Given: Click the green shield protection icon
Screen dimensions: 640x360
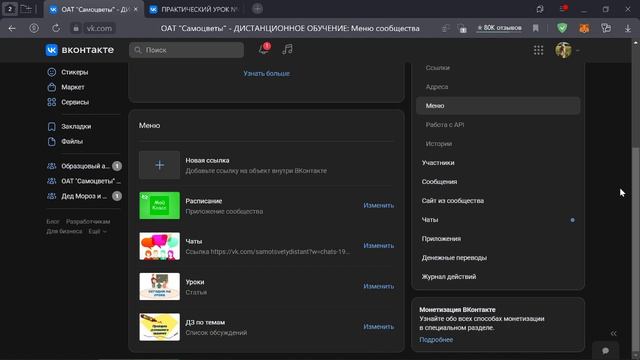Looking at the screenshot, I should coord(562,28).
